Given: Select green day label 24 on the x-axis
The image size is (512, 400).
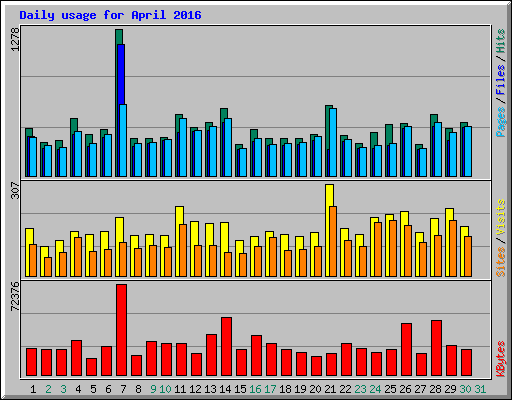Looking at the screenshot, I should click(375, 389).
